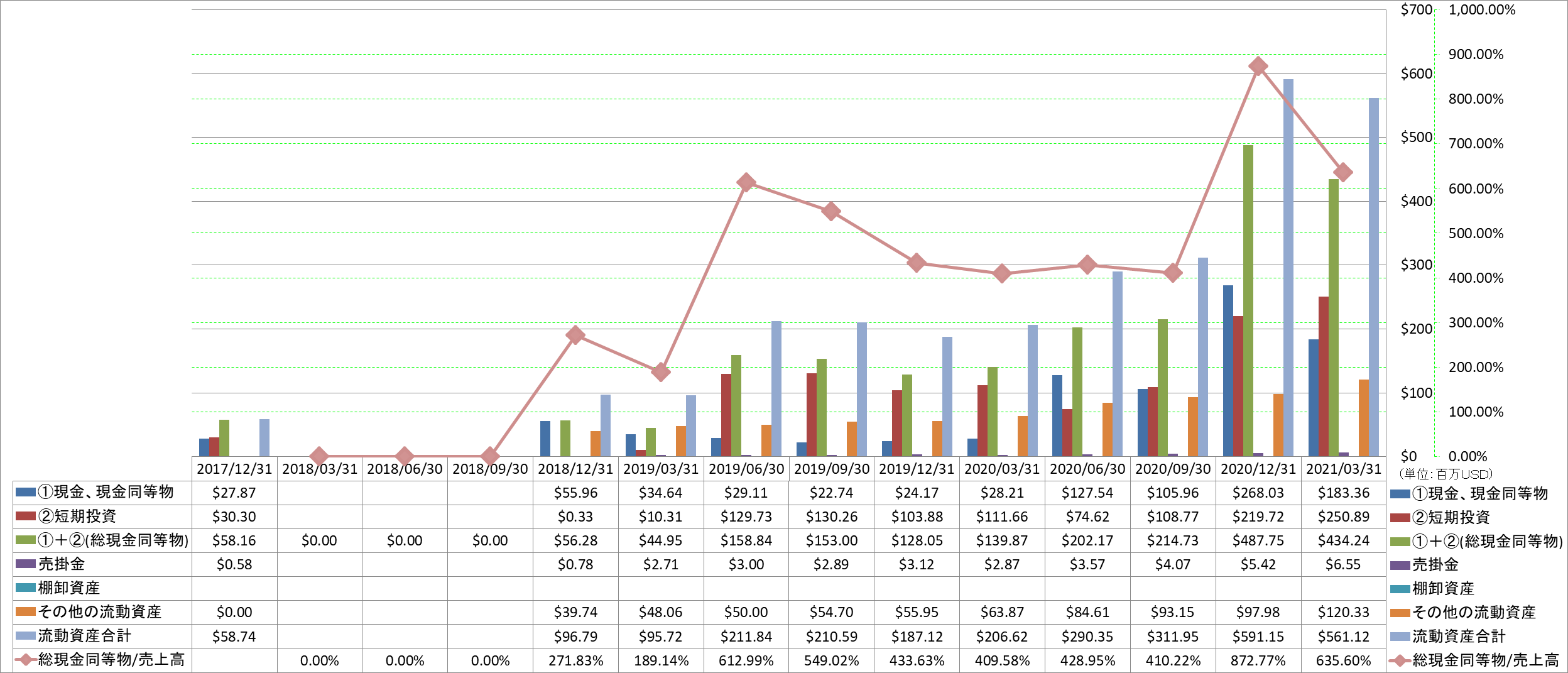
Task: Select the その他の流動資産 row label on the left
Action: (x=100, y=611)
